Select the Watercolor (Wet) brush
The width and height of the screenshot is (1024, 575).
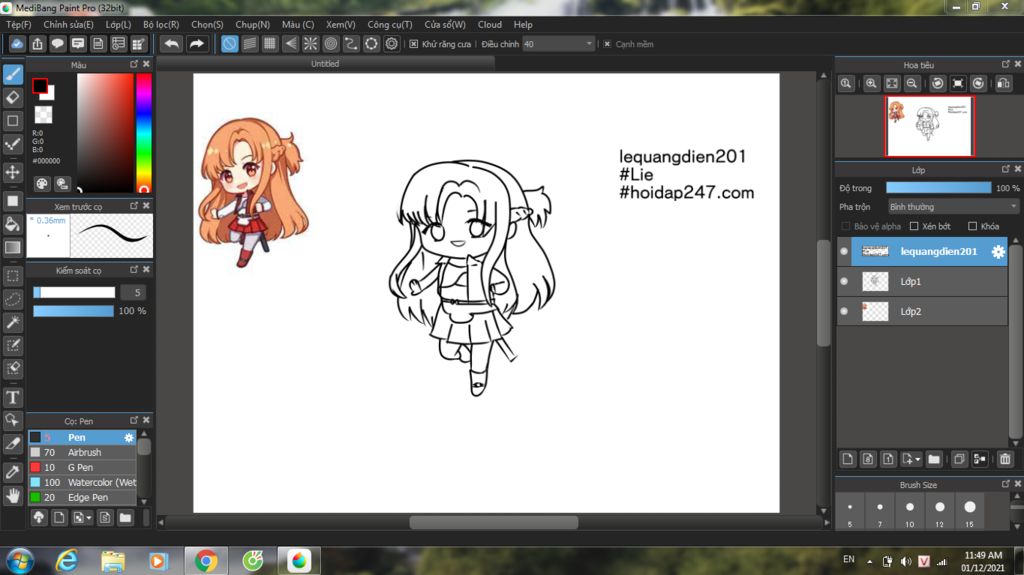pyautogui.click(x=82, y=482)
